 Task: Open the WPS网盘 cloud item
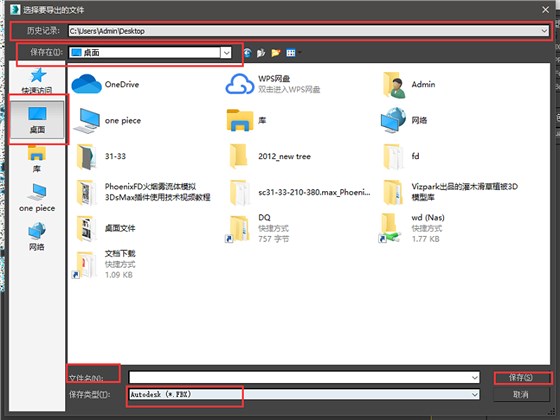coord(273,84)
